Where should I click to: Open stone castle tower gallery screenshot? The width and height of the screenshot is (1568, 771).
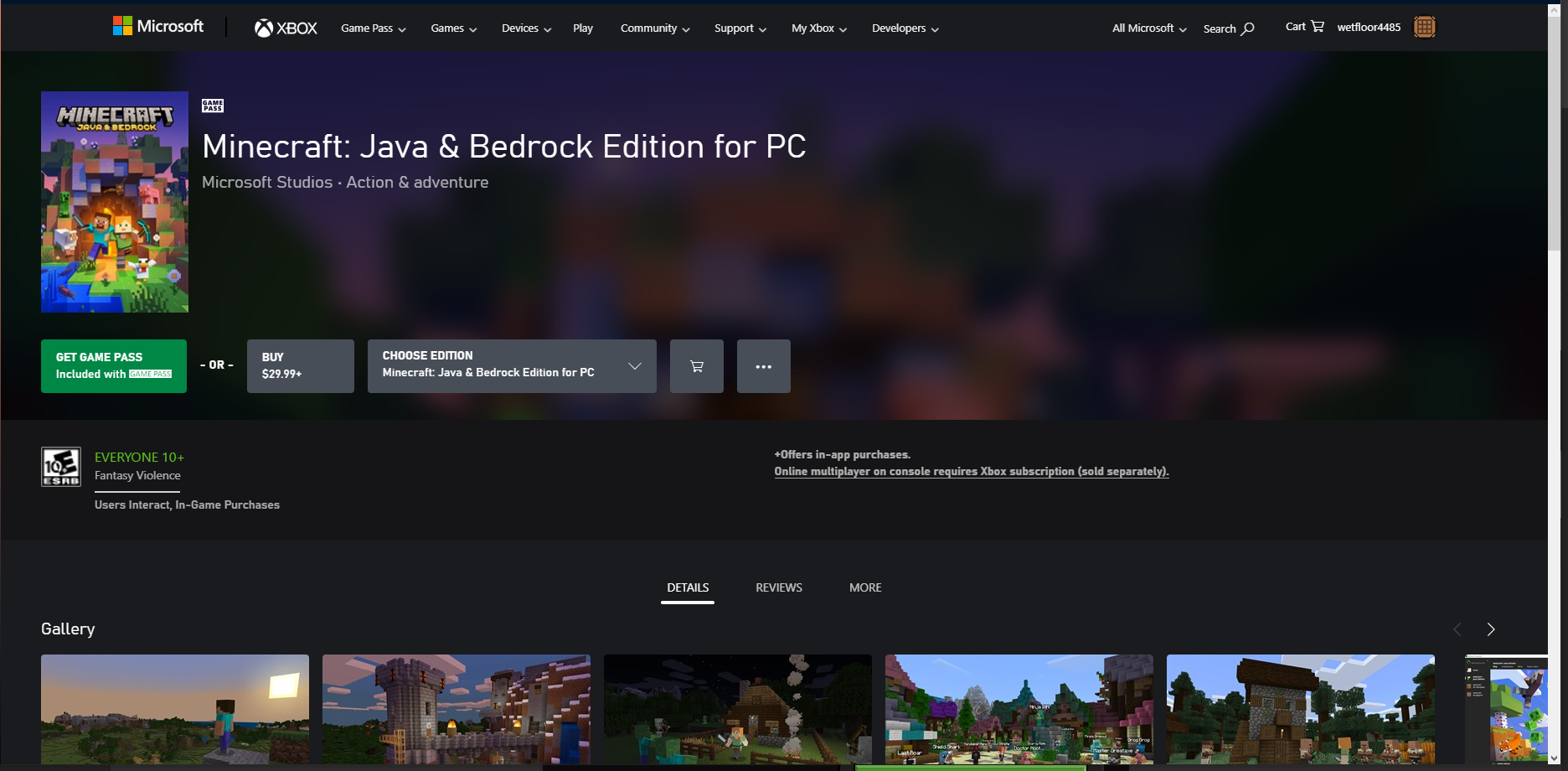tap(456, 709)
